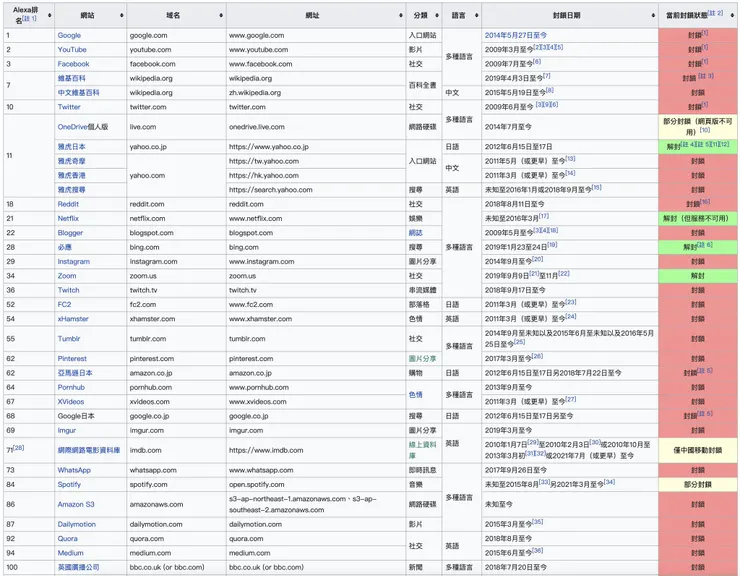Open the Quora link
This screenshot has width=740, height=576.
(67, 539)
